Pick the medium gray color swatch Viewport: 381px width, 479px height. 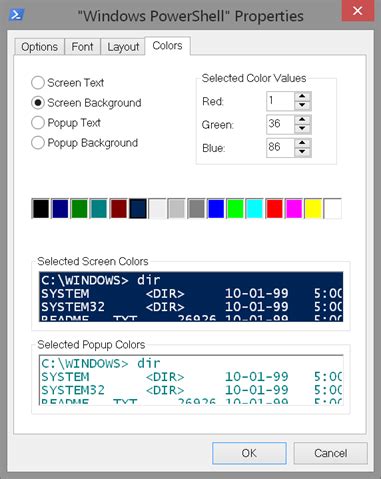coord(196,209)
